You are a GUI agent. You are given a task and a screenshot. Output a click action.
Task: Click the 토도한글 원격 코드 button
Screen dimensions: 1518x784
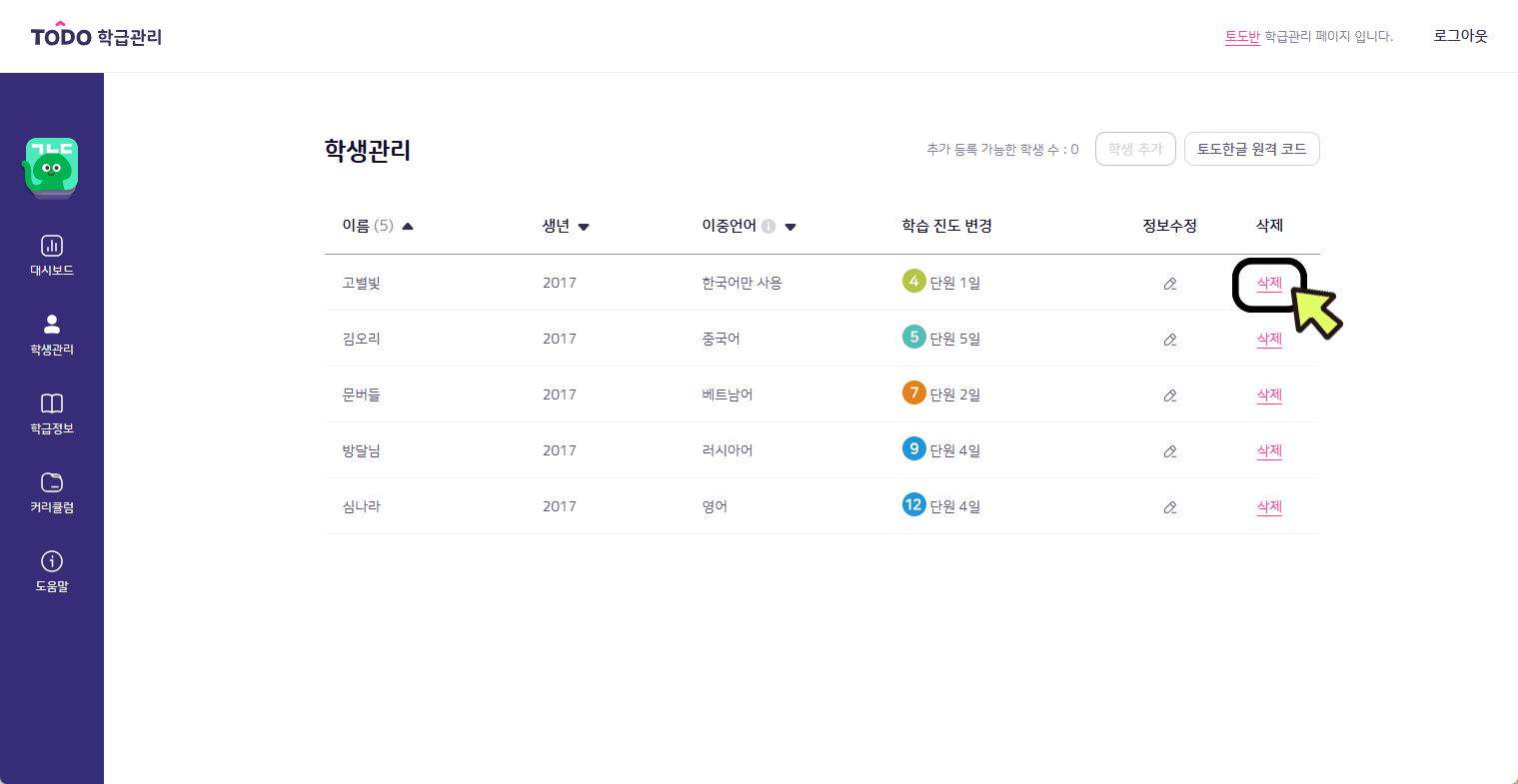click(1252, 149)
